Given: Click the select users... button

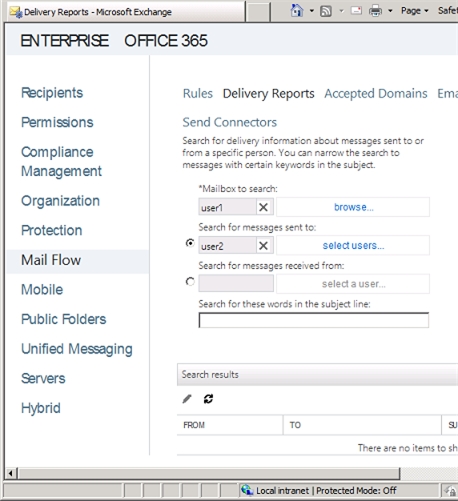Looking at the screenshot, I should tap(353, 245).
